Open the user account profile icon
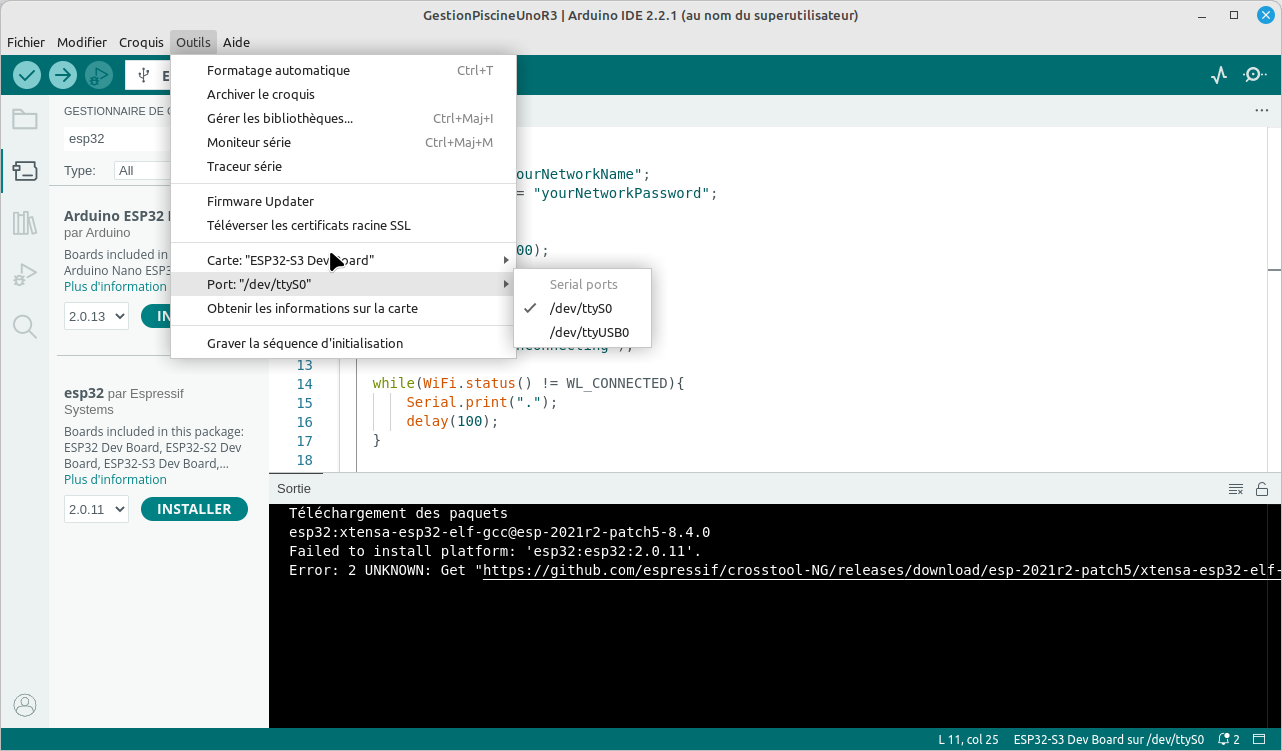This screenshot has width=1282, height=751. tap(25, 706)
